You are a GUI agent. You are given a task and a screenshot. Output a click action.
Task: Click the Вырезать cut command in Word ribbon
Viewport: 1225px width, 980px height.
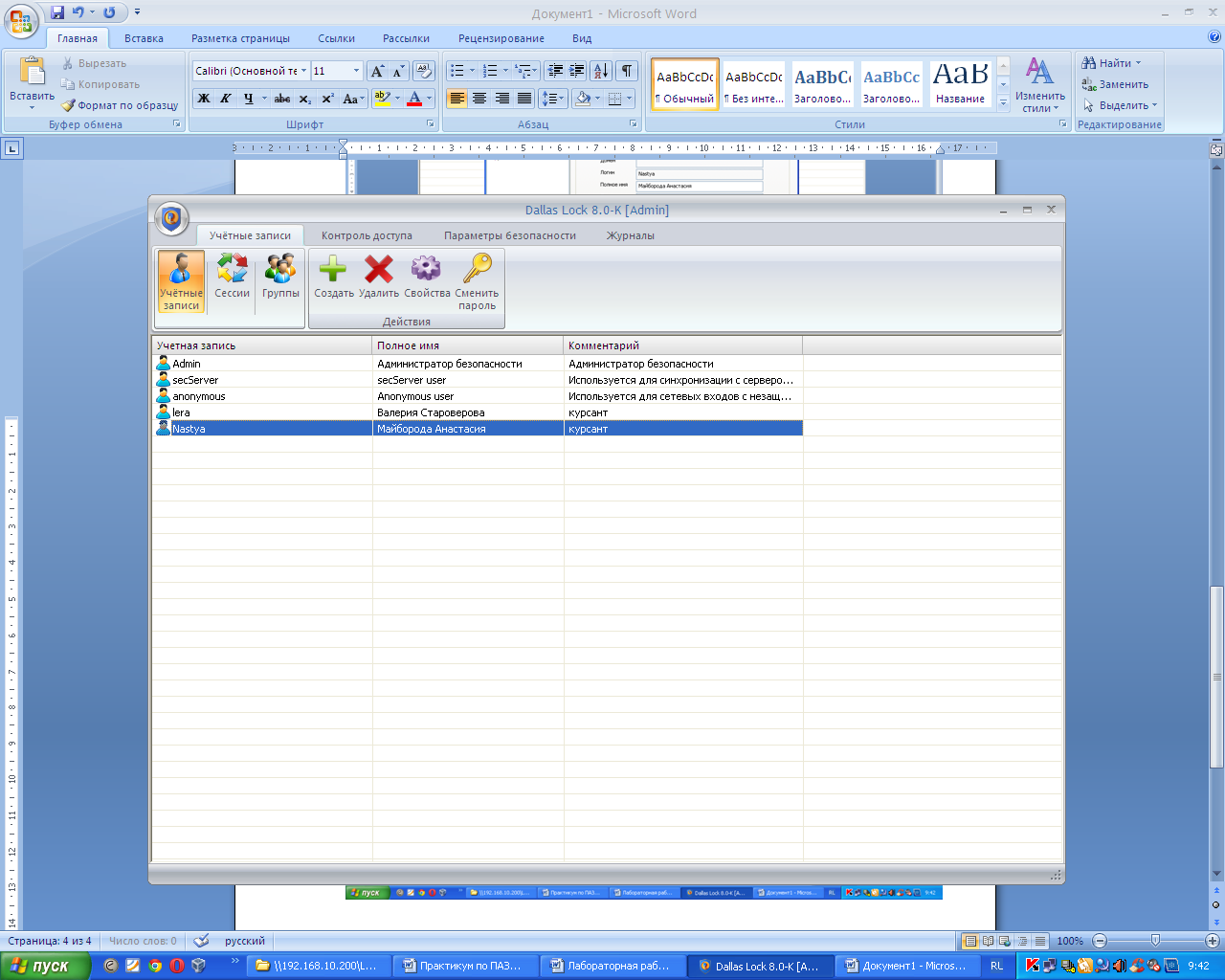point(94,63)
